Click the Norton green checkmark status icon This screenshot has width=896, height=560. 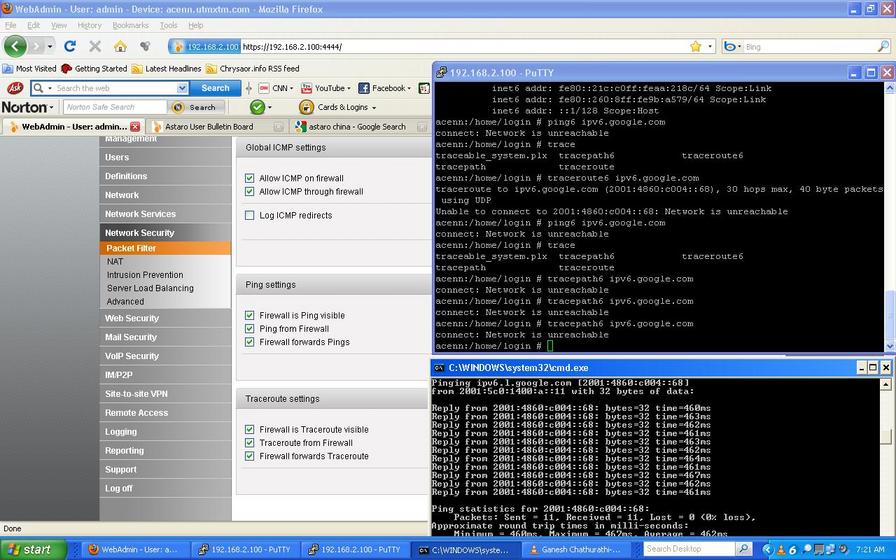tap(256, 107)
